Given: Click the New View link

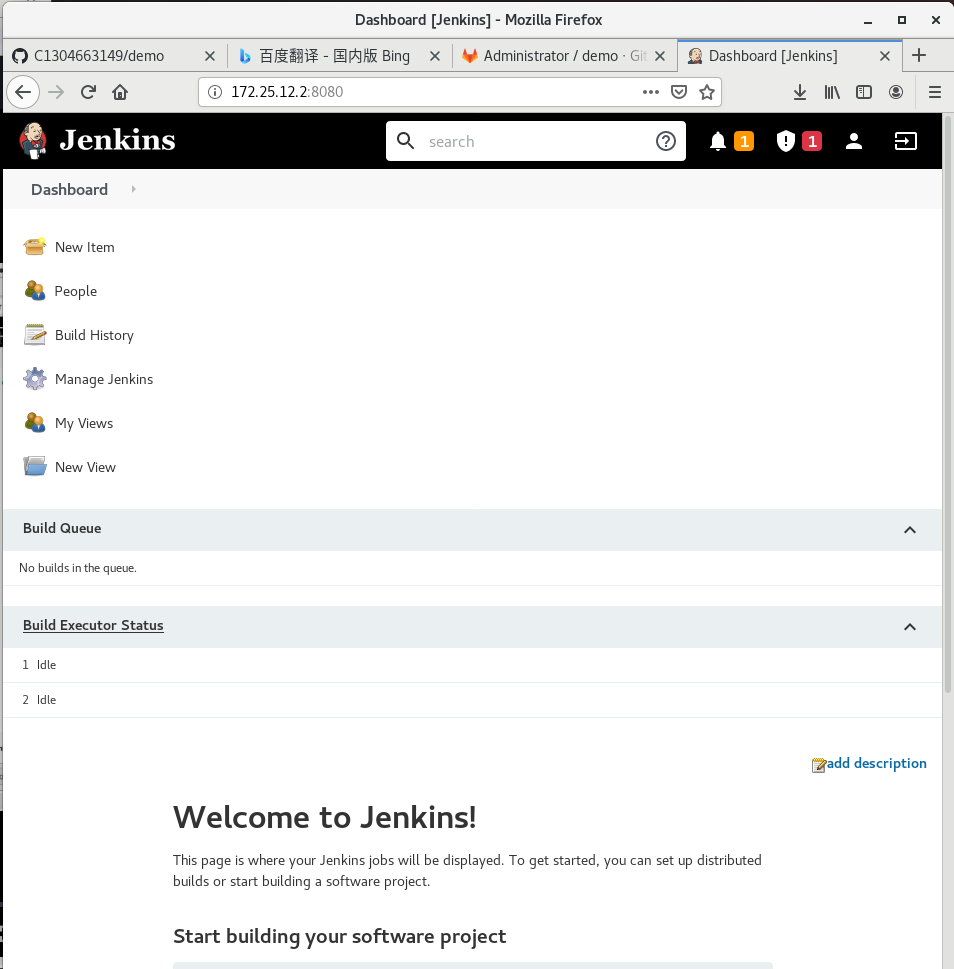Looking at the screenshot, I should [x=85, y=467].
